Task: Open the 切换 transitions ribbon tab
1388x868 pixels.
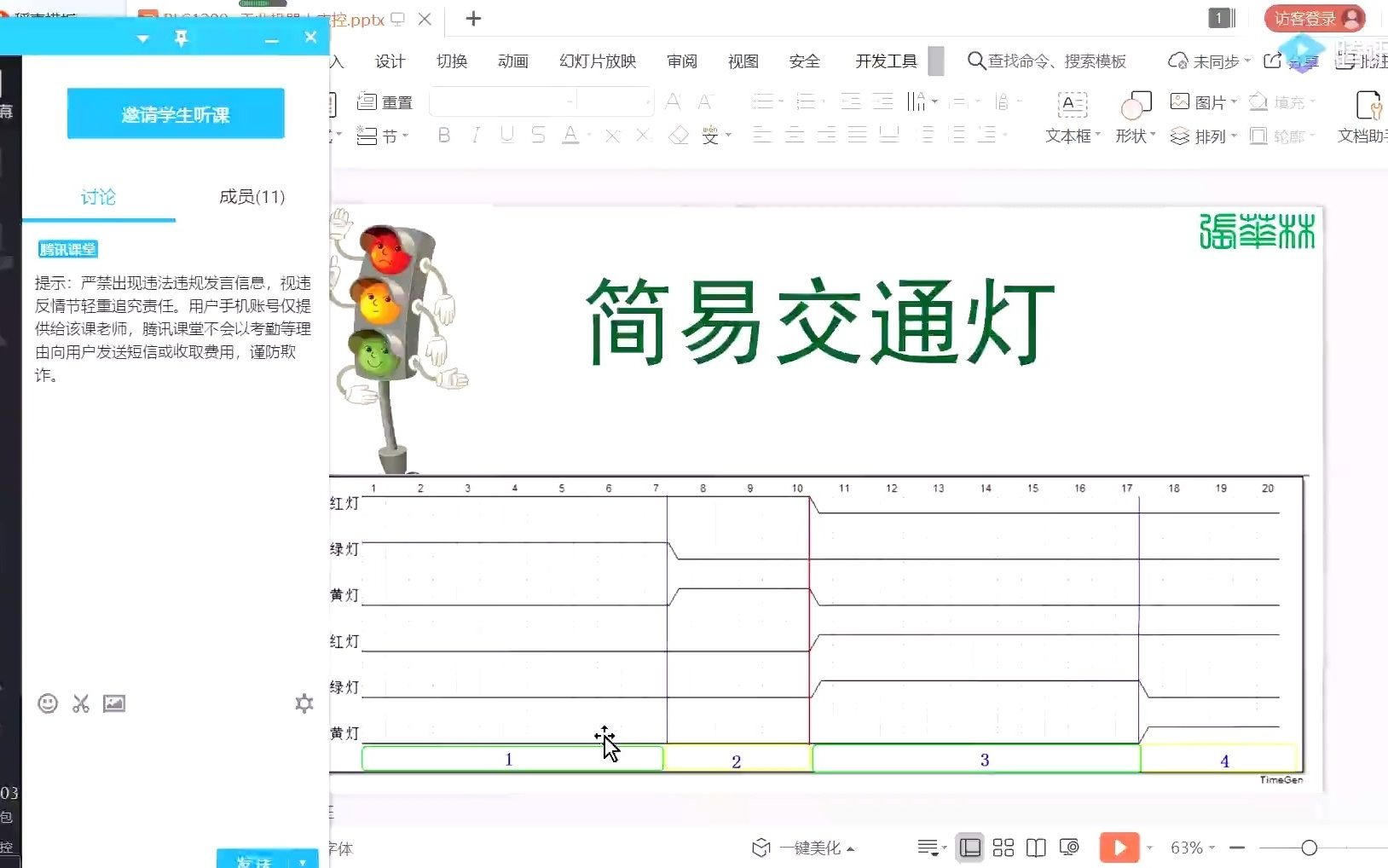Action: tap(452, 61)
